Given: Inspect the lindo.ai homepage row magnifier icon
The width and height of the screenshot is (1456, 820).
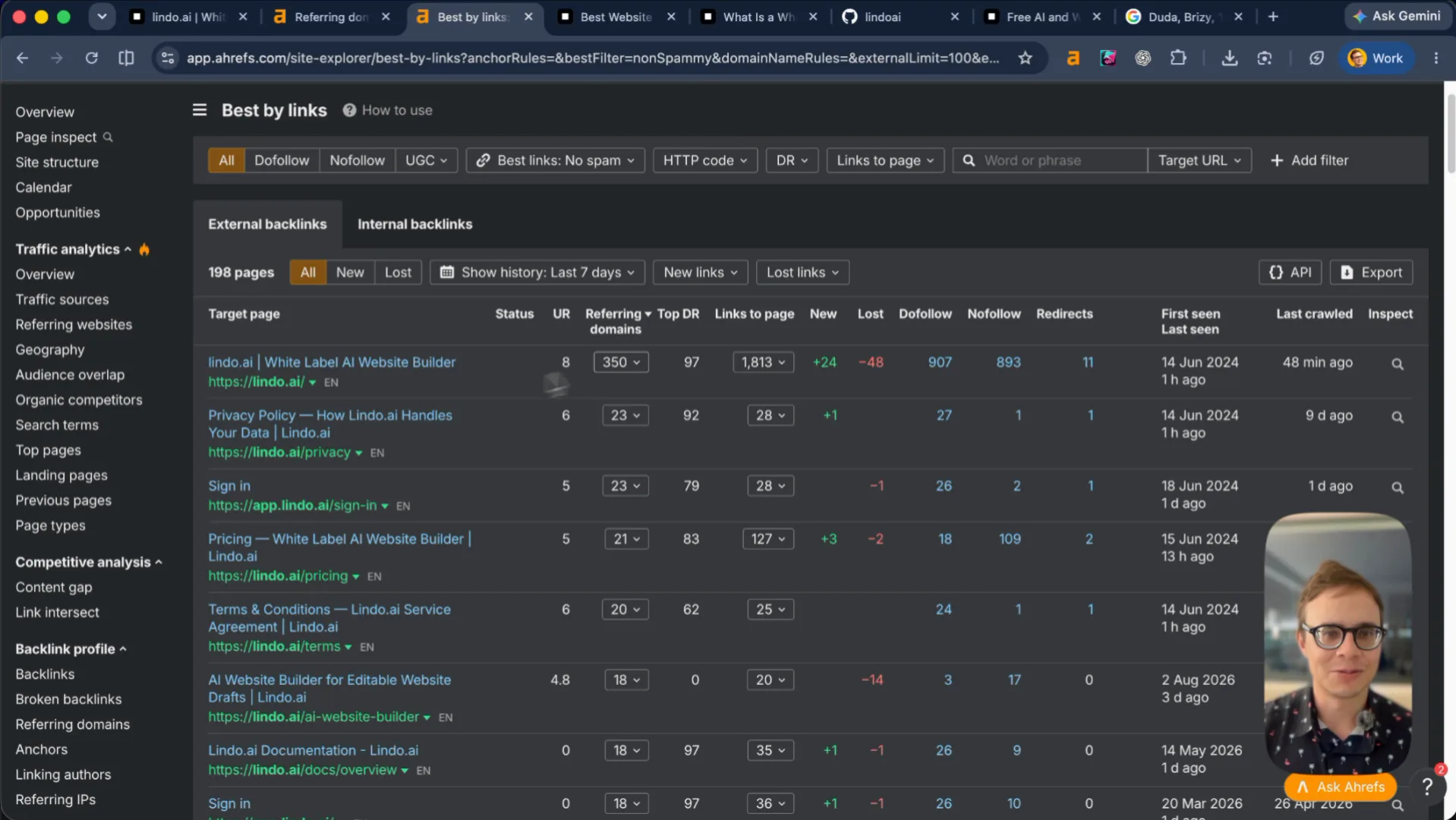Looking at the screenshot, I should click(x=1397, y=364).
